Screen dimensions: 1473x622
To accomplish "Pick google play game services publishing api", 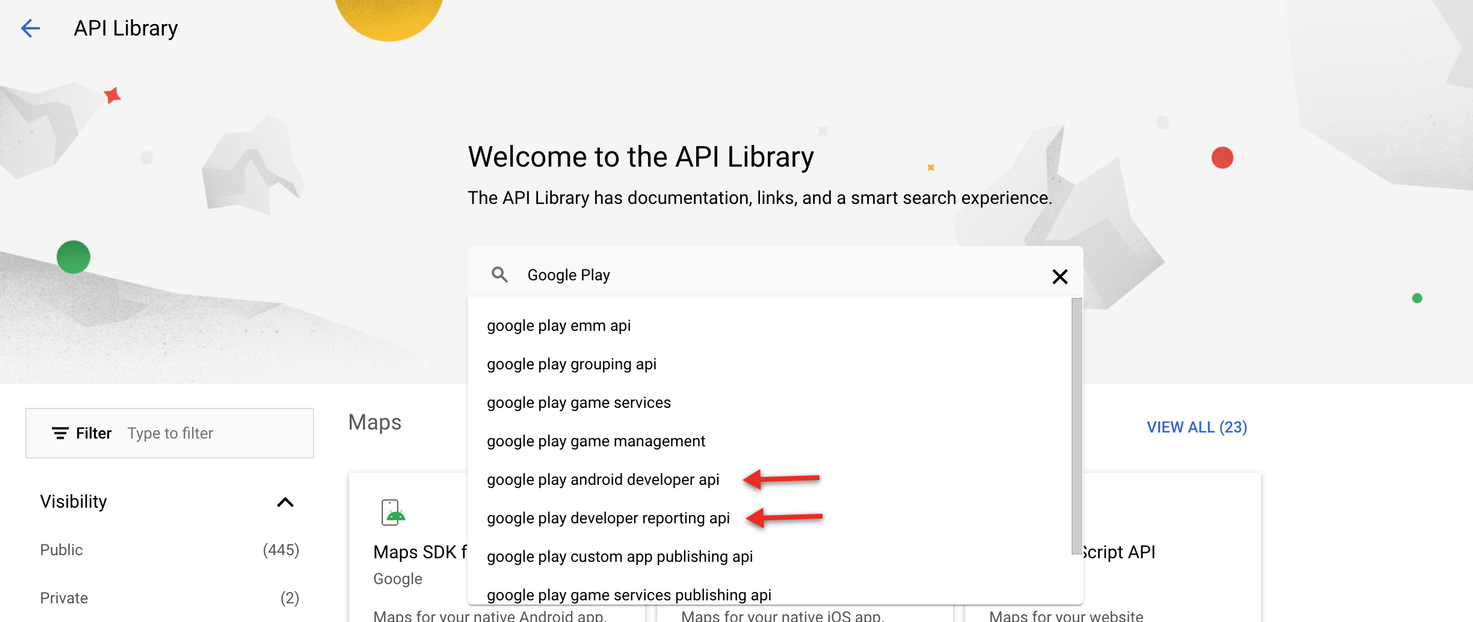I will pyautogui.click(x=628, y=594).
